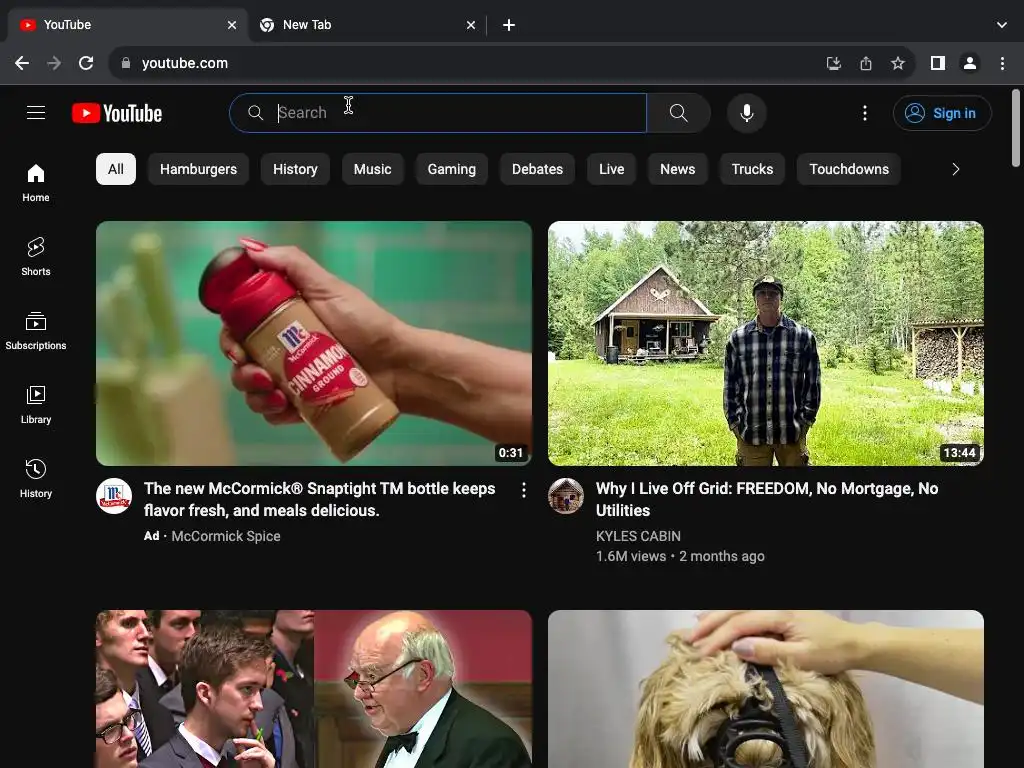The image size is (1024, 768).
Task: Open History from sidebar
Action: click(x=36, y=479)
